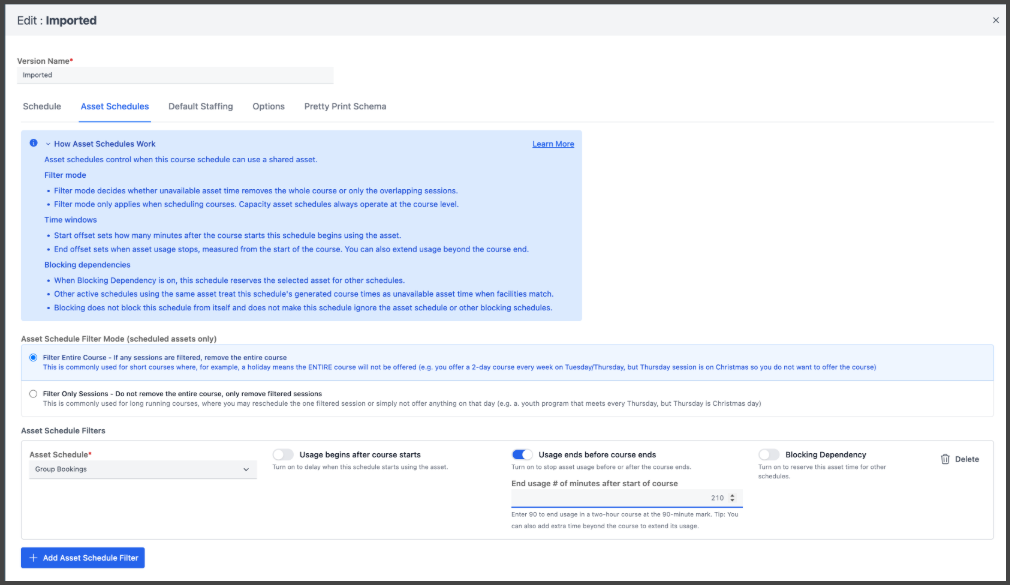Choose Filter Only Sessions radio option
The width and height of the screenshot is (1010, 585).
tap(33, 394)
